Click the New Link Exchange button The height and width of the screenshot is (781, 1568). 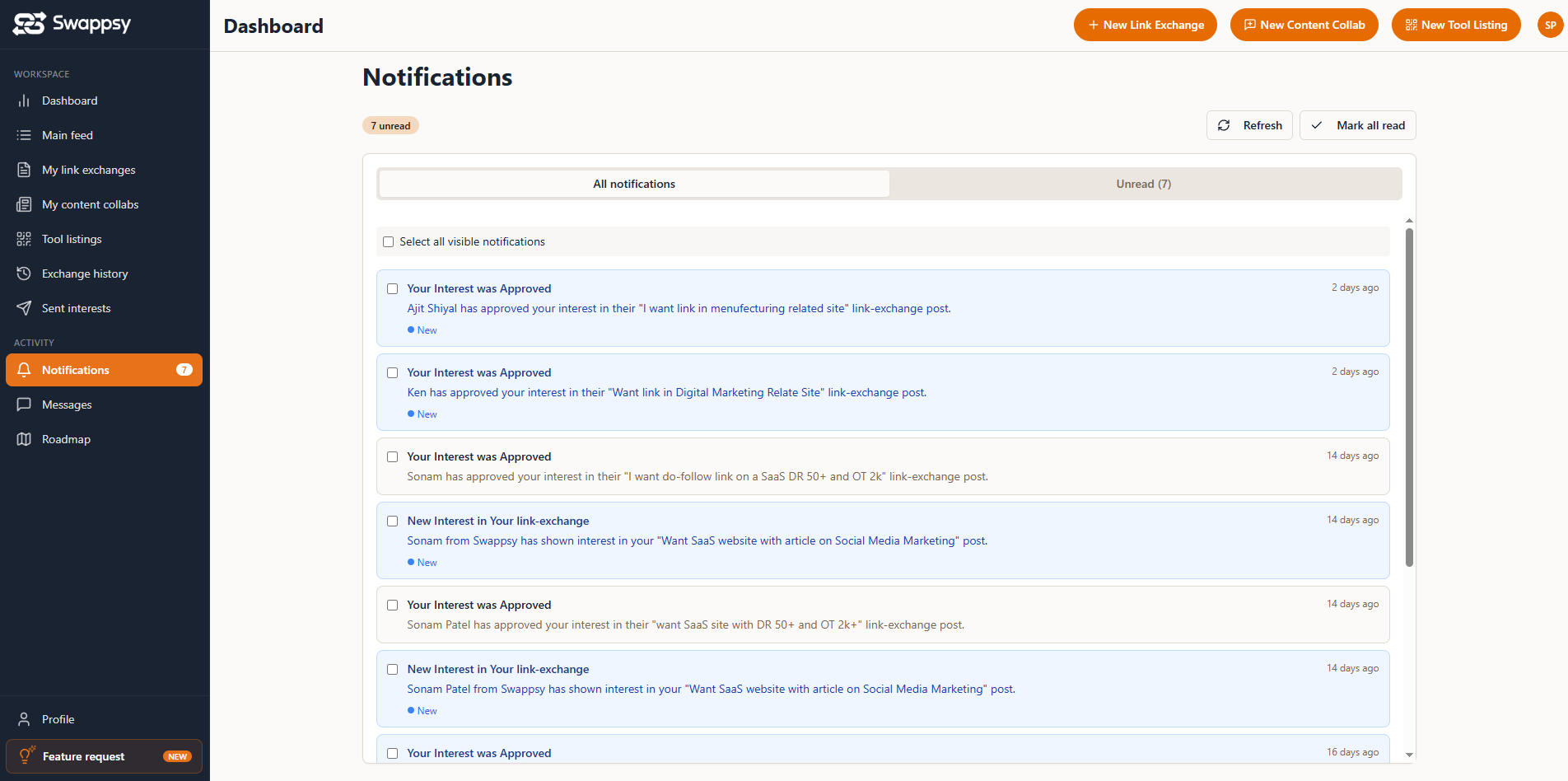coord(1146,25)
